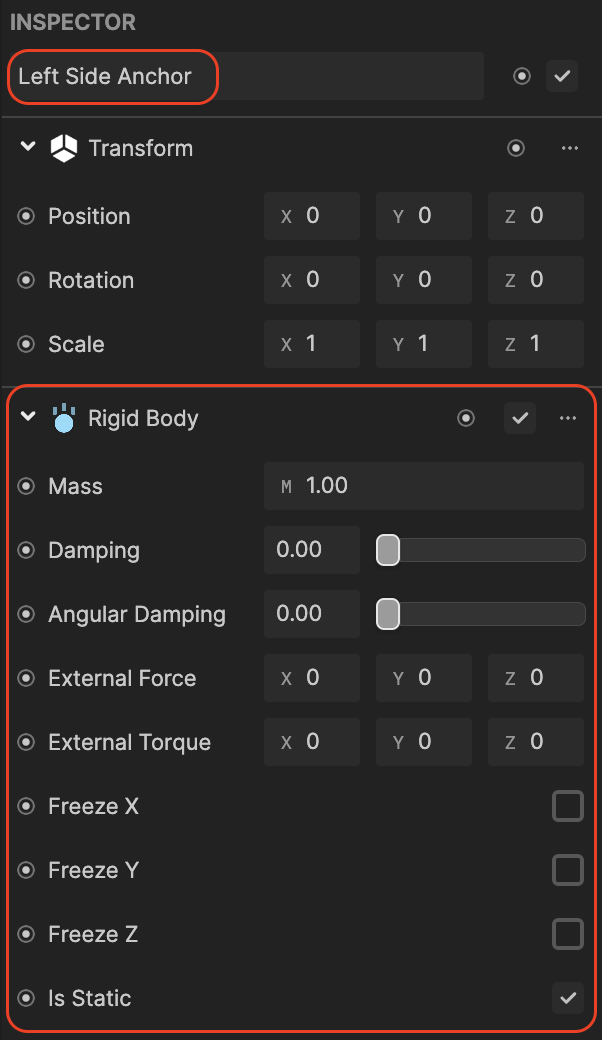The image size is (602, 1040).
Task: Enable the Freeze Z checkbox
Action: click(x=568, y=934)
